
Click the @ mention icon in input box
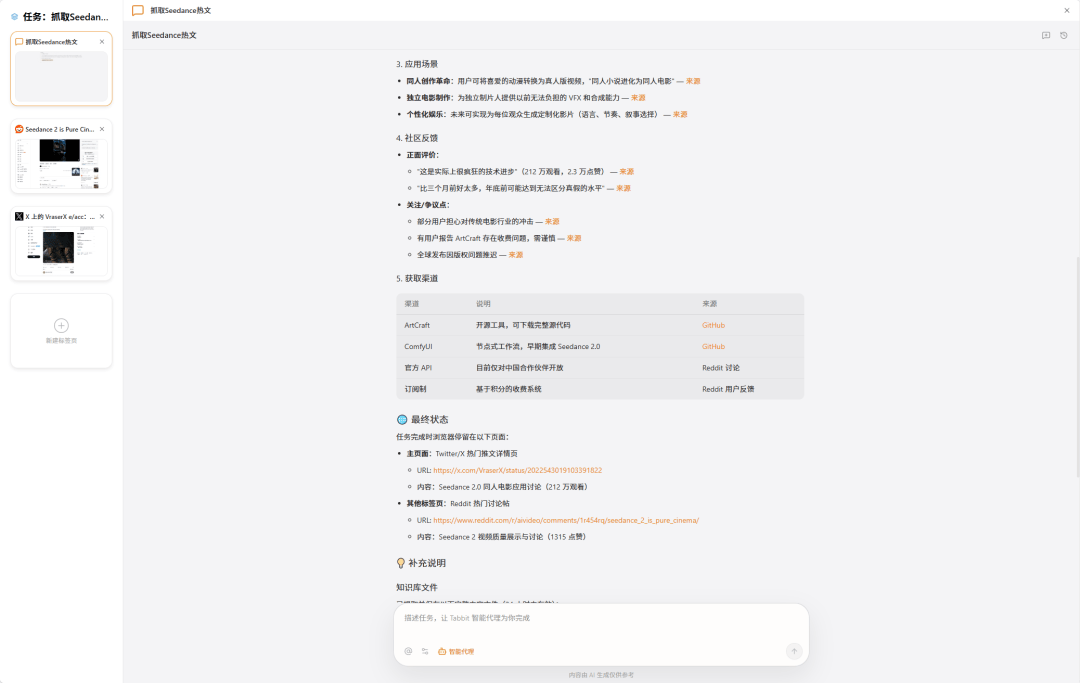pos(408,651)
